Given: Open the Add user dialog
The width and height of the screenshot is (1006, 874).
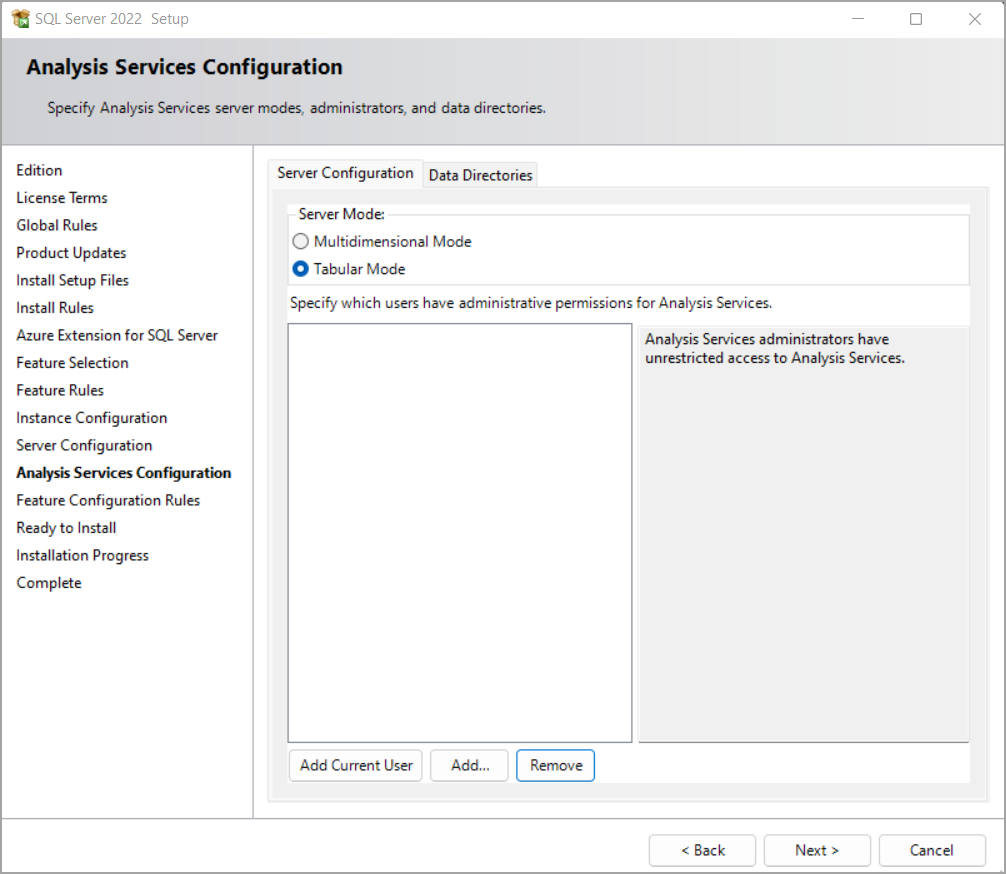Looking at the screenshot, I should click(469, 765).
